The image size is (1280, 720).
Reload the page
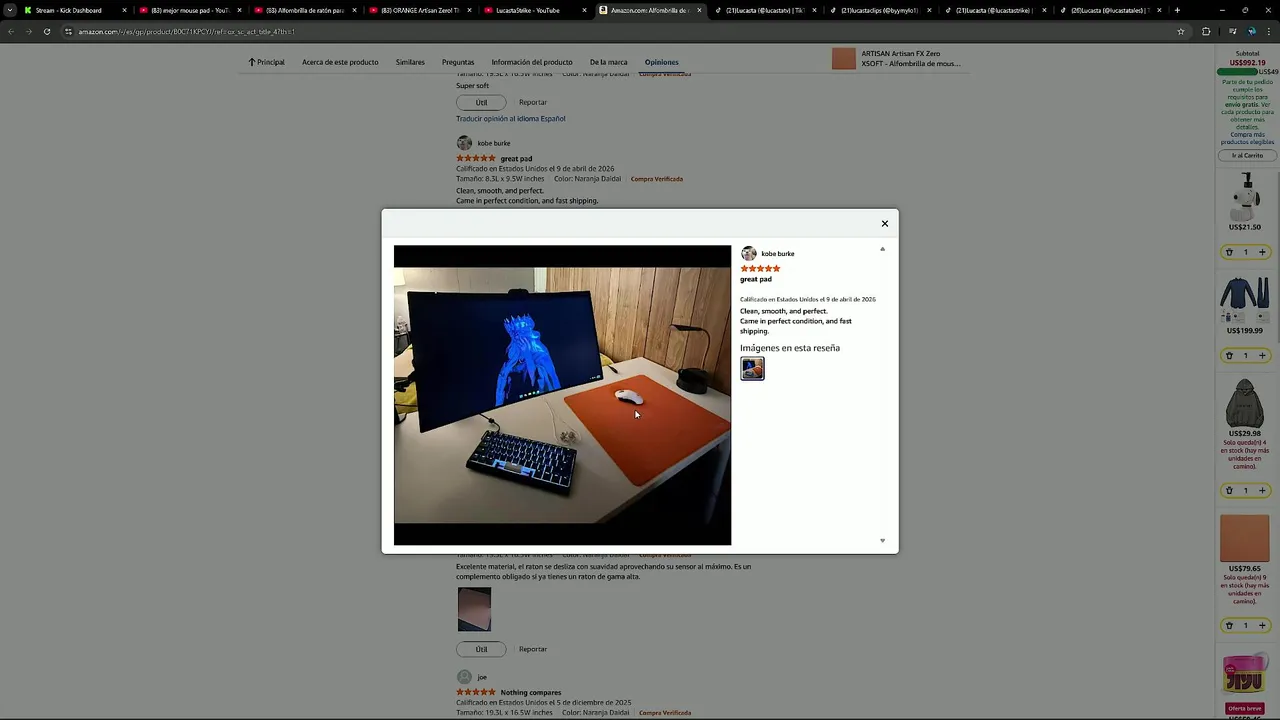click(x=46, y=31)
